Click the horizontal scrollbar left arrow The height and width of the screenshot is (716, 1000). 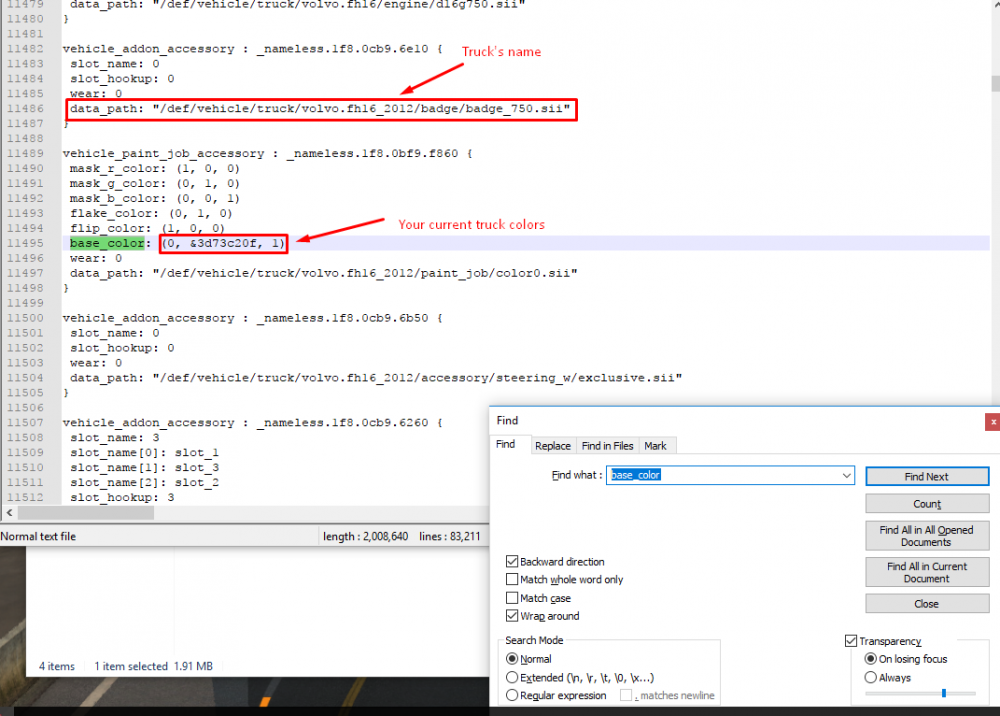[x=8, y=512]
